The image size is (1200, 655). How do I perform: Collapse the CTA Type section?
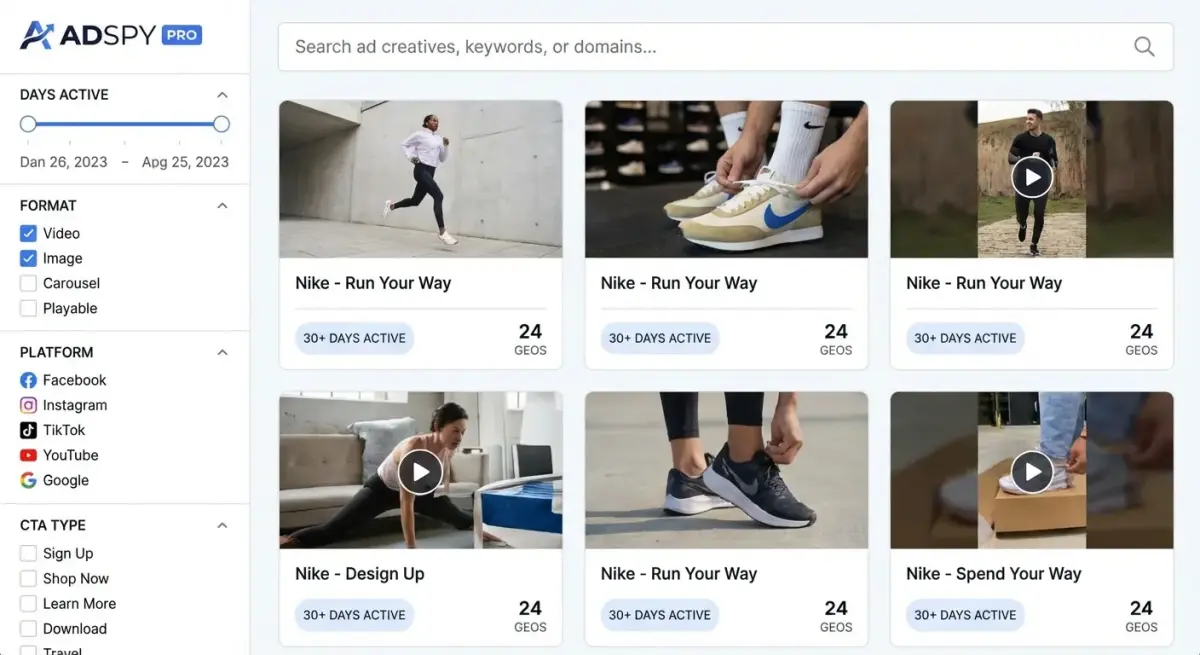coord(222,526)
